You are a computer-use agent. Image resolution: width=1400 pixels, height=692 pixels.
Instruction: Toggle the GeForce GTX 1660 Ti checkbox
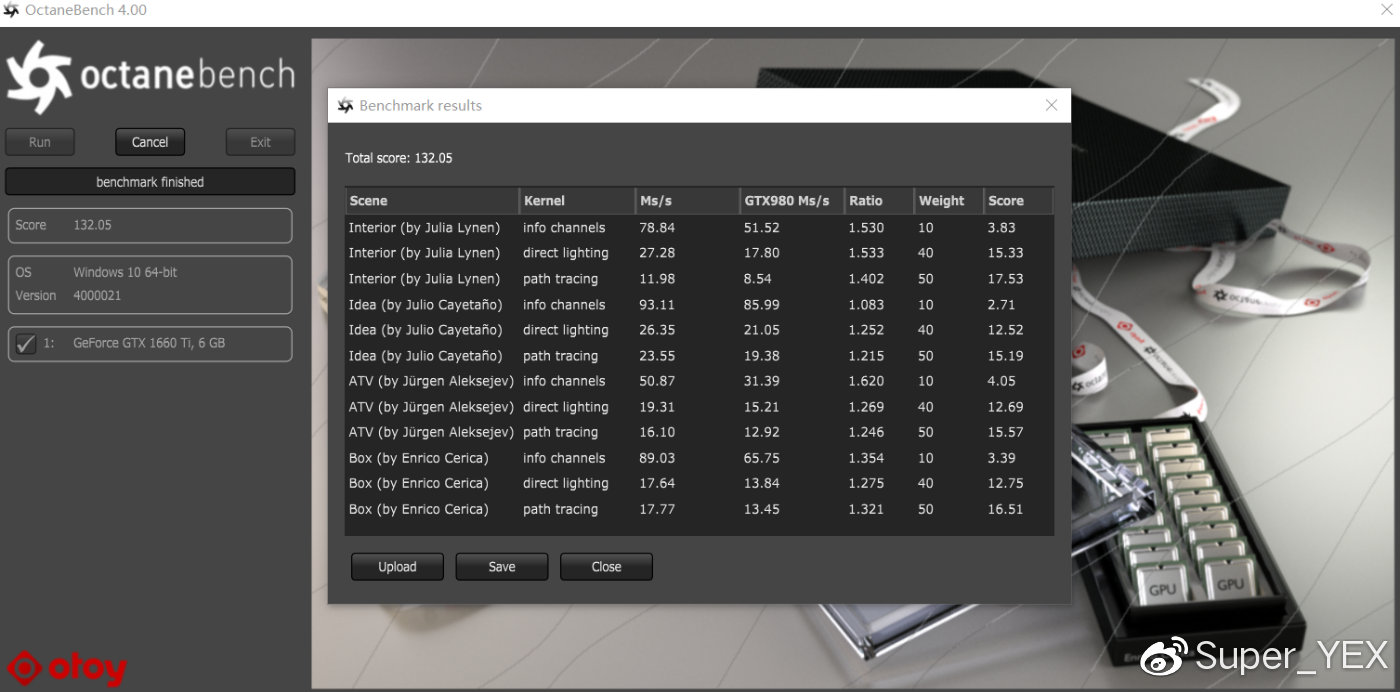pos(26,343)
